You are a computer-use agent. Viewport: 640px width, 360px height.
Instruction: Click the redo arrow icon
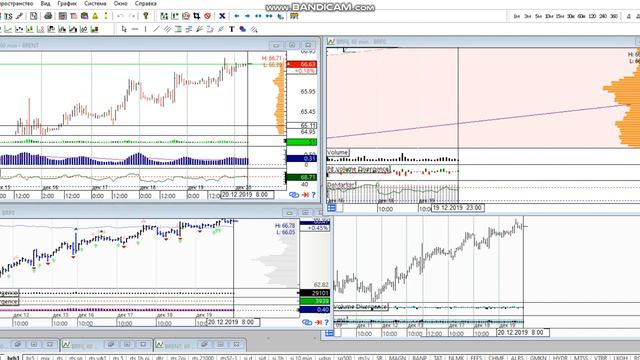[x=131, y=16]
